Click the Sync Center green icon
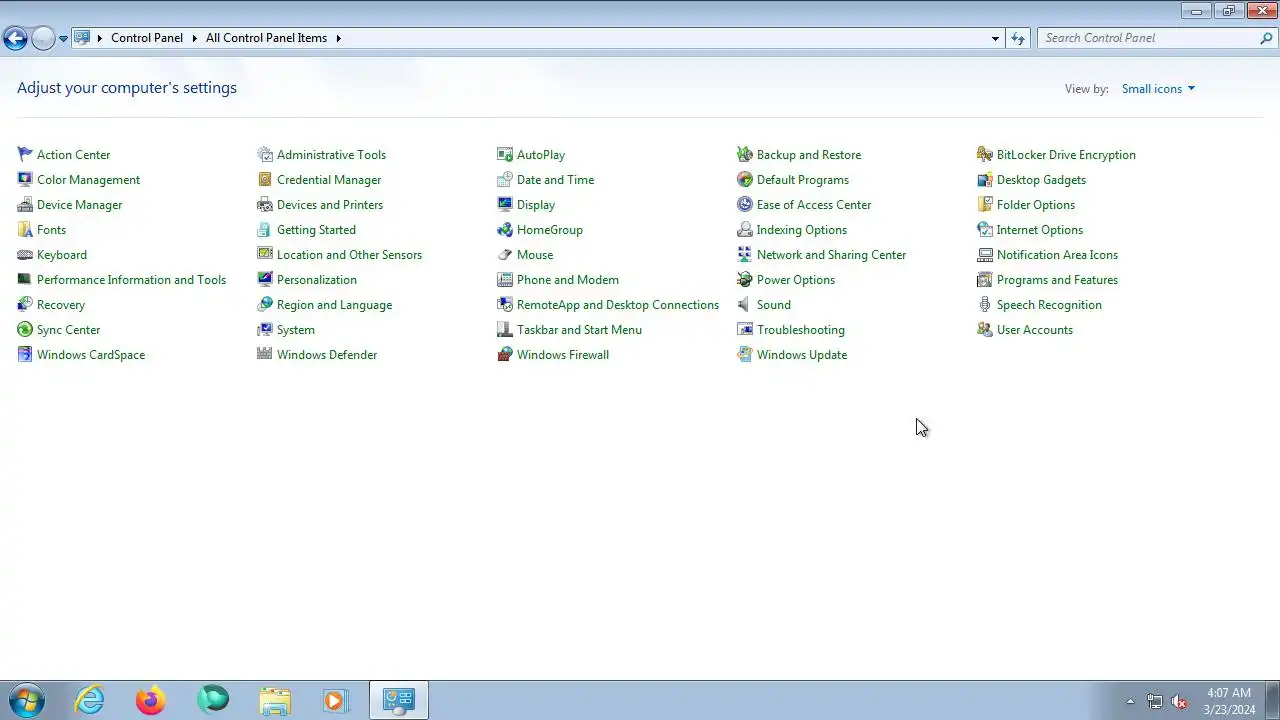The width and height of the screenshot is (1280, 720). (x=25, y=329)
